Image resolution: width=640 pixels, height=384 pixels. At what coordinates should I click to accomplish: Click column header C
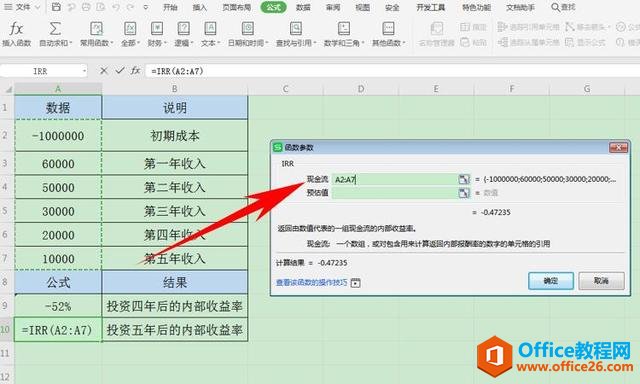pos(285,89)
